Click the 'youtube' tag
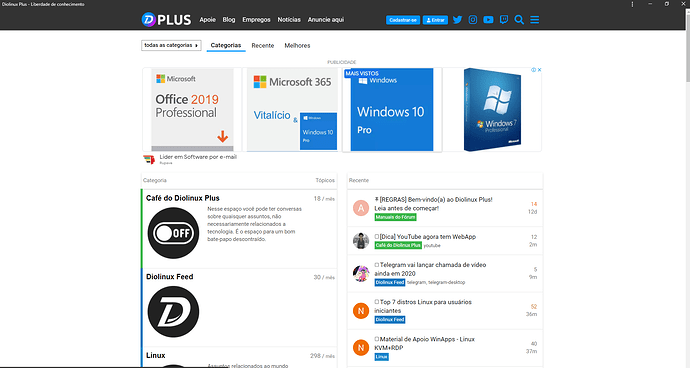This screenshot has height=368, width=690. click(432, 246)
